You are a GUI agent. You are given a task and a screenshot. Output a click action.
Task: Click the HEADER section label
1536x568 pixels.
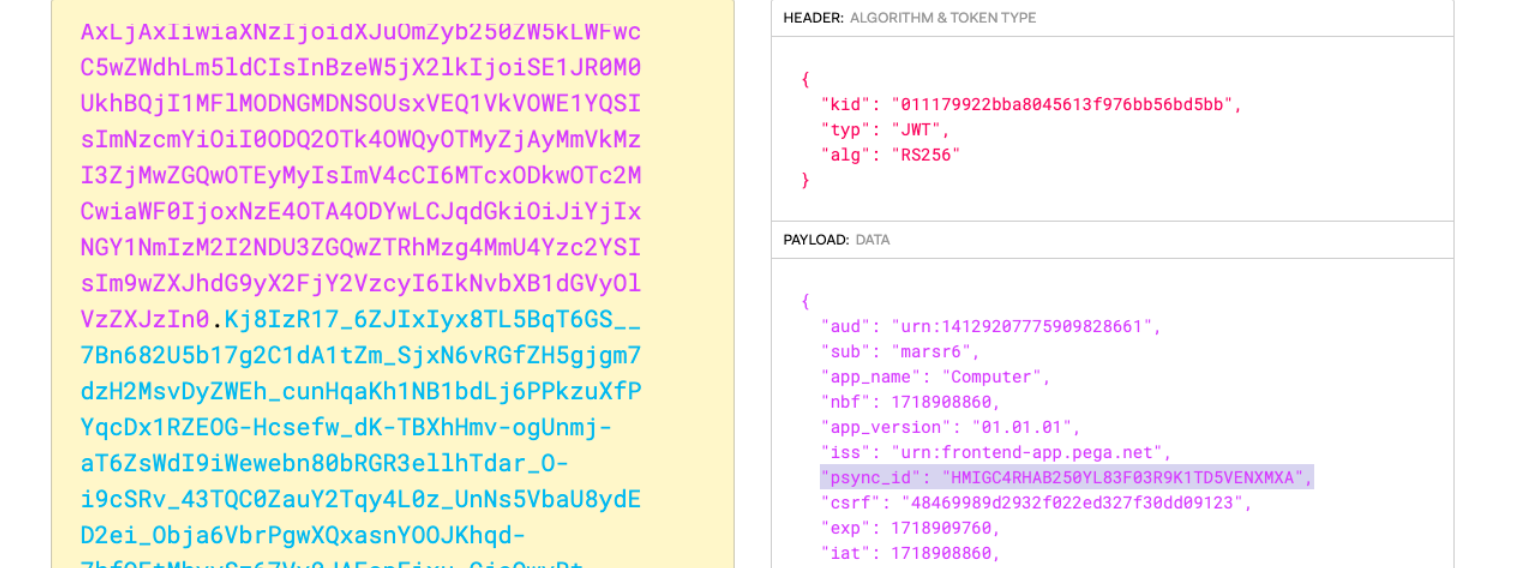(812, 18)
